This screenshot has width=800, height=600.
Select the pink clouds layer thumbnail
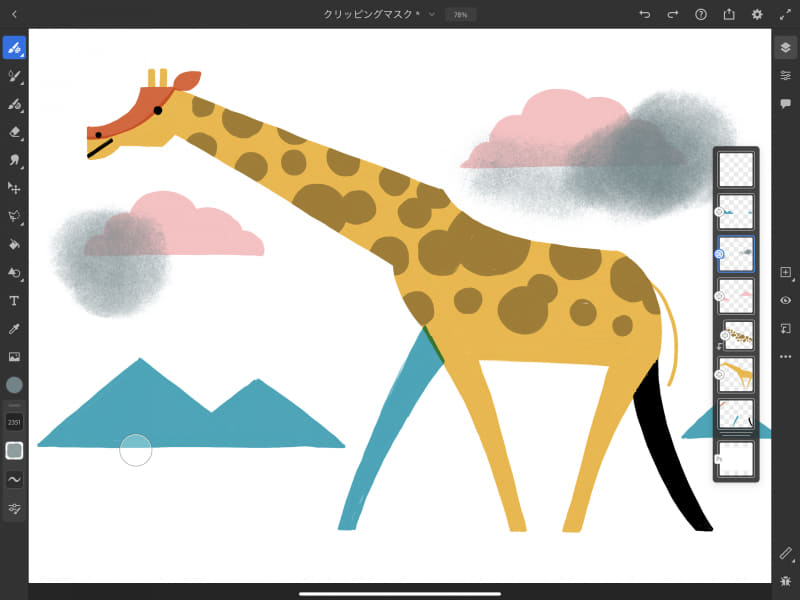[736, 296]
